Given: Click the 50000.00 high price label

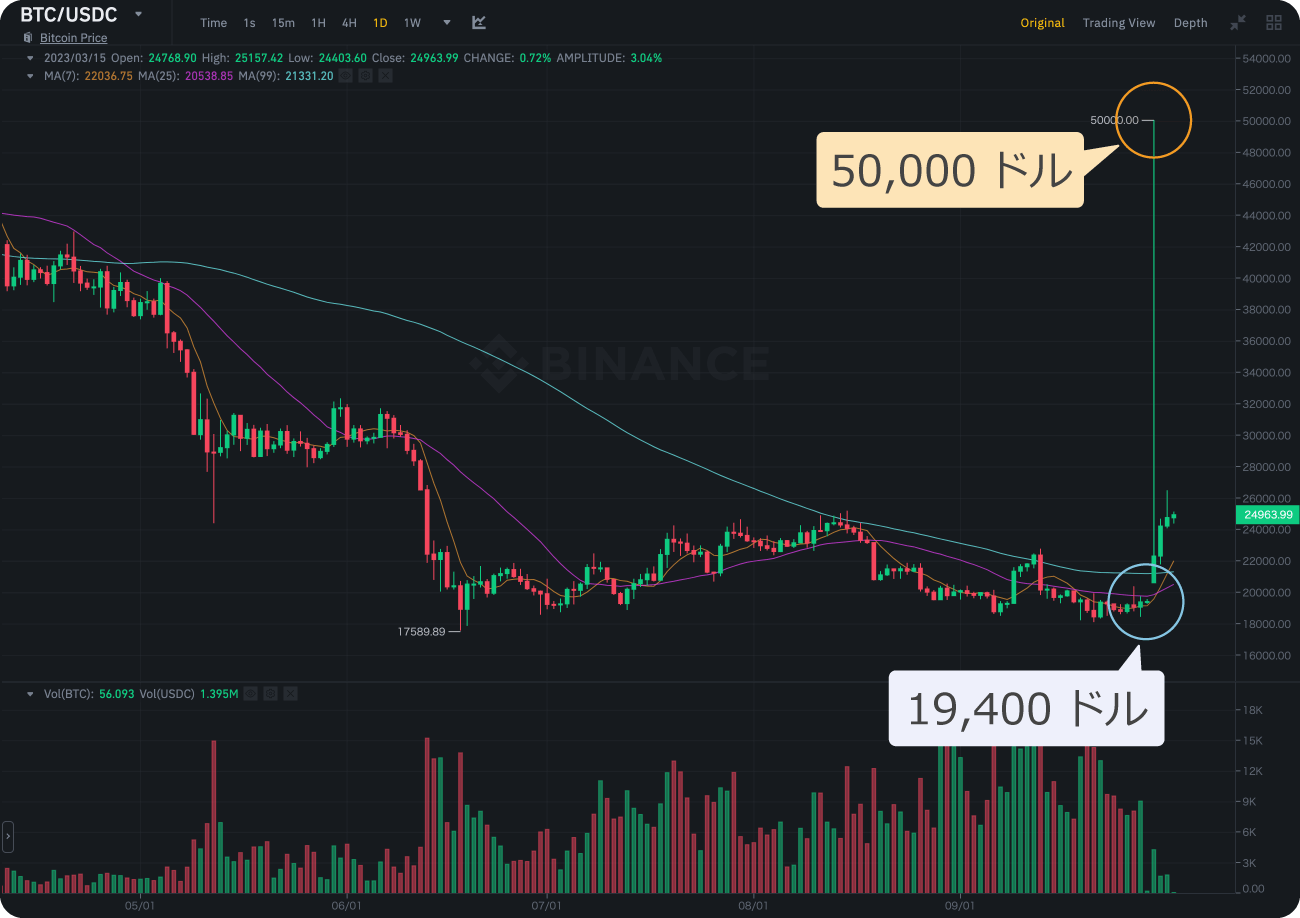Looking at the screenshot, I should pos(1114,120).
